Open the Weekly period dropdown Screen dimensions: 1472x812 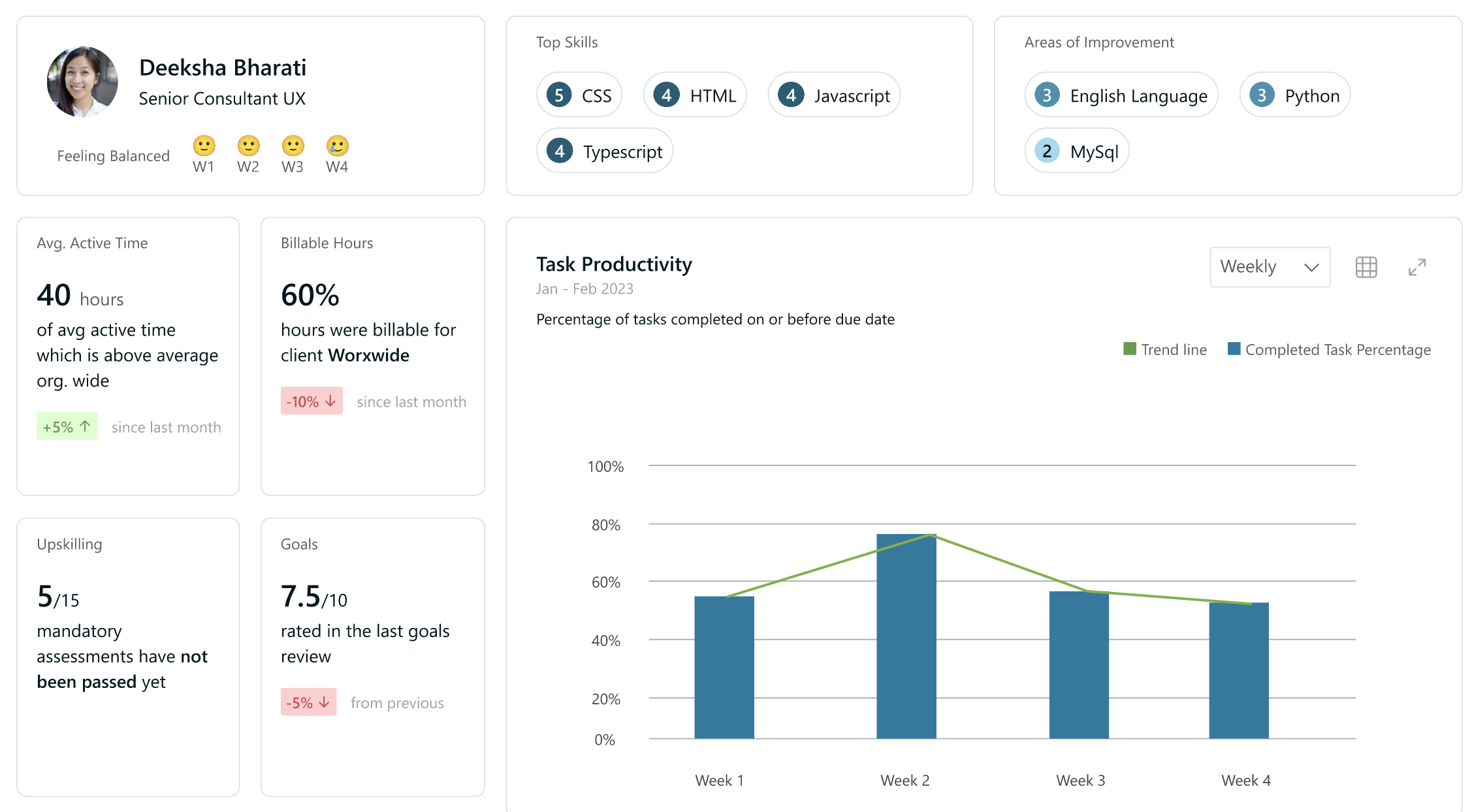(1269, 267)
